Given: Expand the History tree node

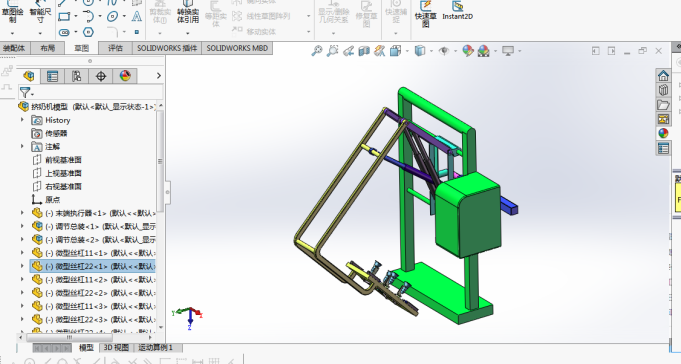Looking at the screenshot, I should [x=23, y=120].
